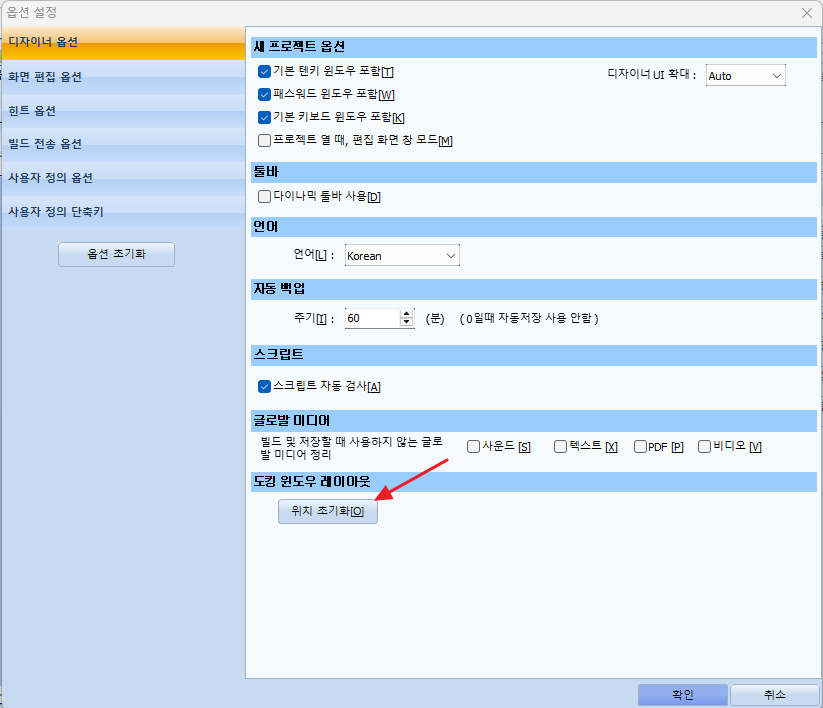This screenshot has width=823, height=708.
Task: Increase the 자동 백업 주기 spinner value
Action: [x=407, y=313]
